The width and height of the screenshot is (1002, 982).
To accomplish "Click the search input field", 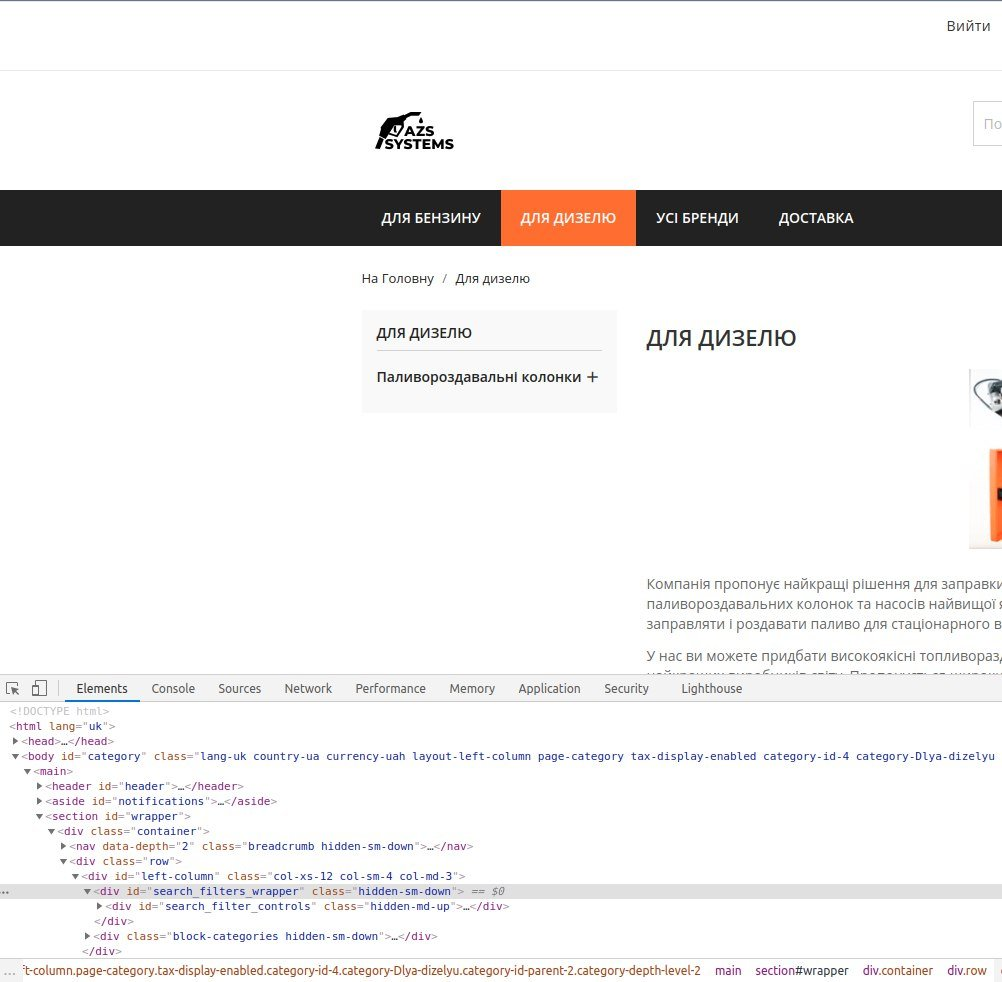I will [987, 123].
